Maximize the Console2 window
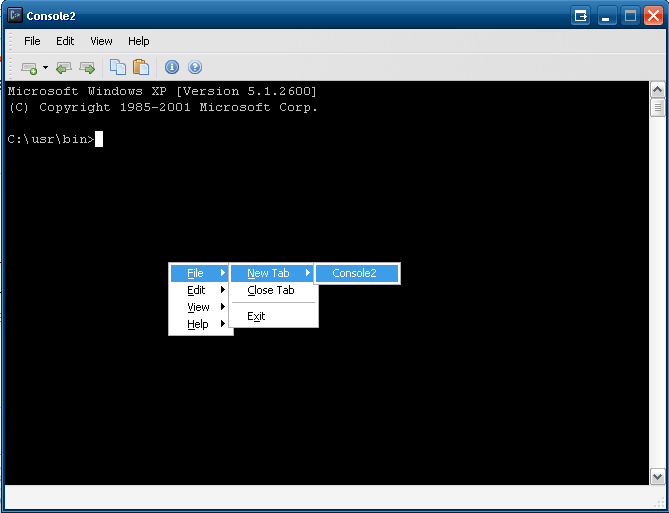The width and height of the screenshot is (669, 513). coord(630,16)
